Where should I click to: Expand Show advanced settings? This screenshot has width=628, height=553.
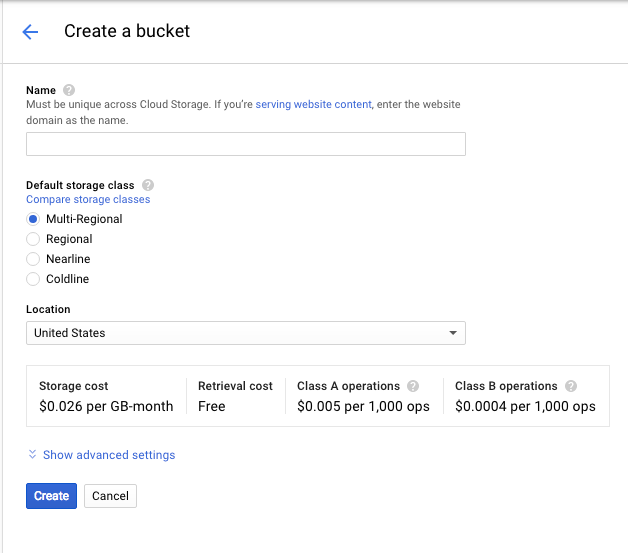109,455
